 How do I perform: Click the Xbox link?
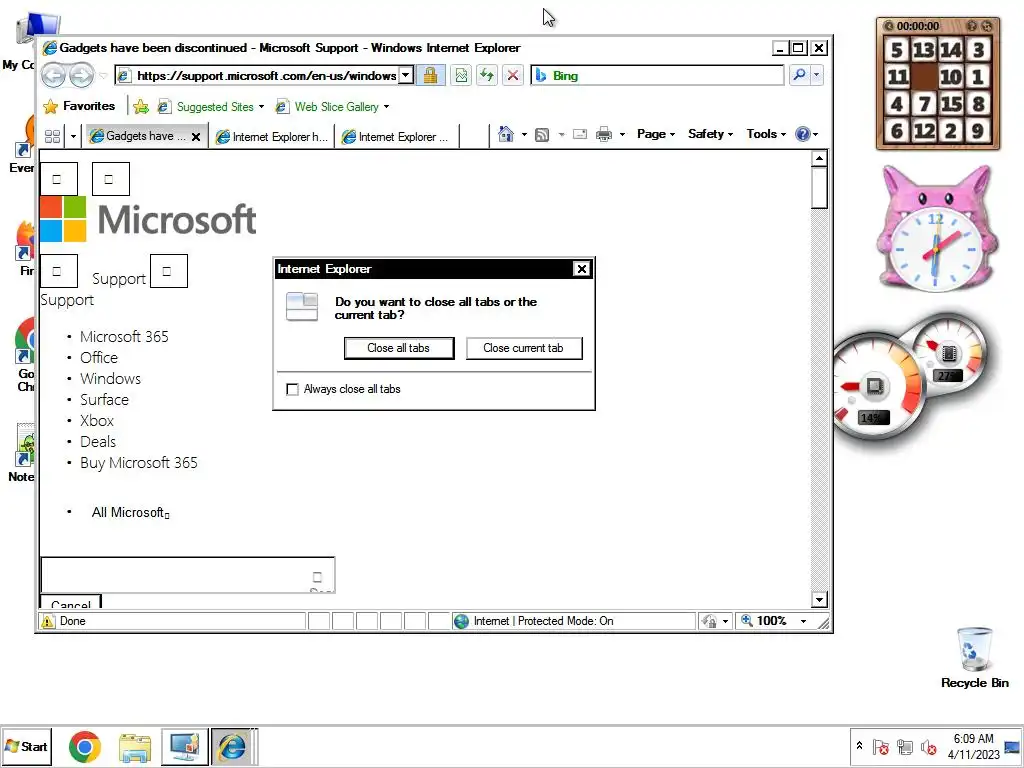pos(97,421)
